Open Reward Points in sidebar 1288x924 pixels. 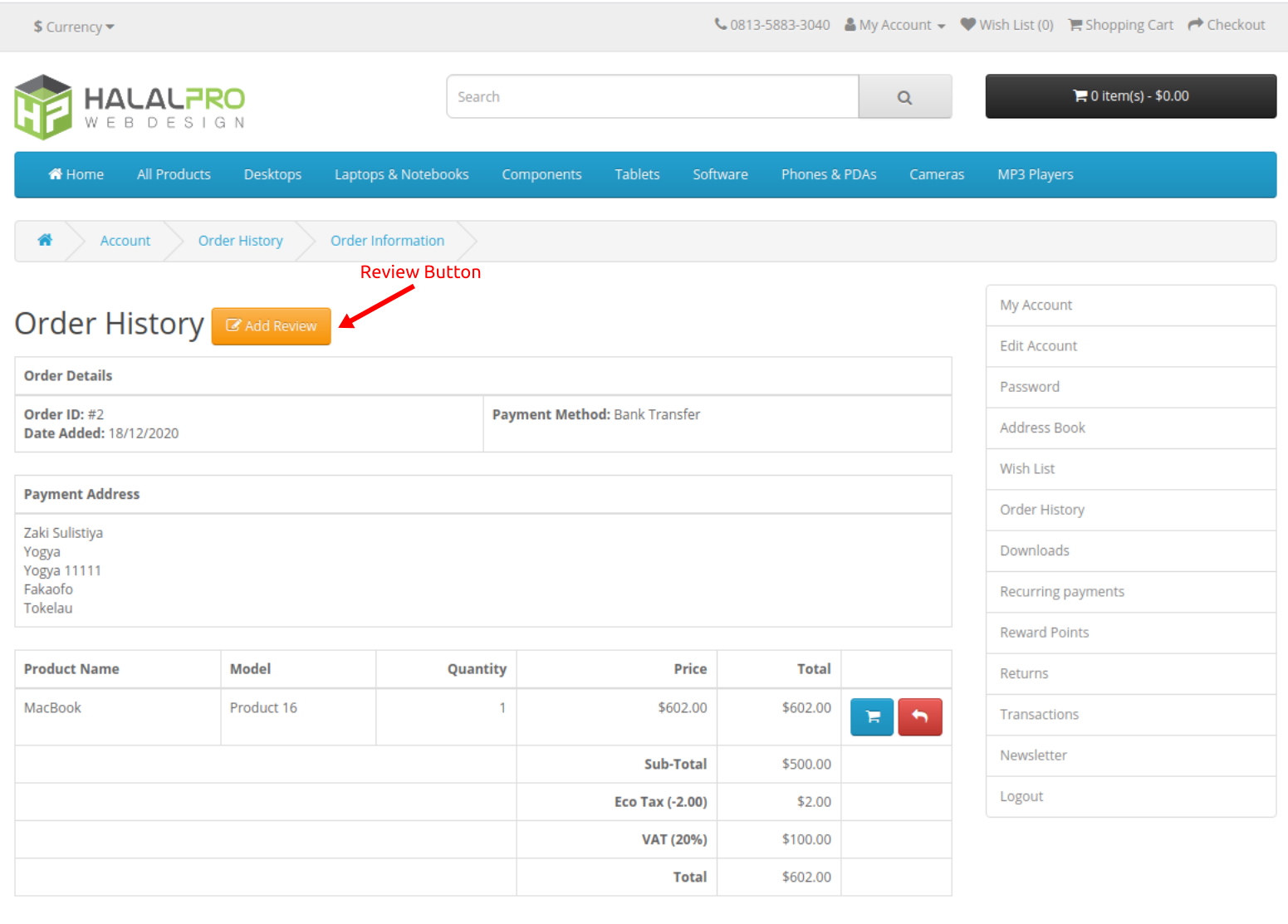tap(1044, 633)
